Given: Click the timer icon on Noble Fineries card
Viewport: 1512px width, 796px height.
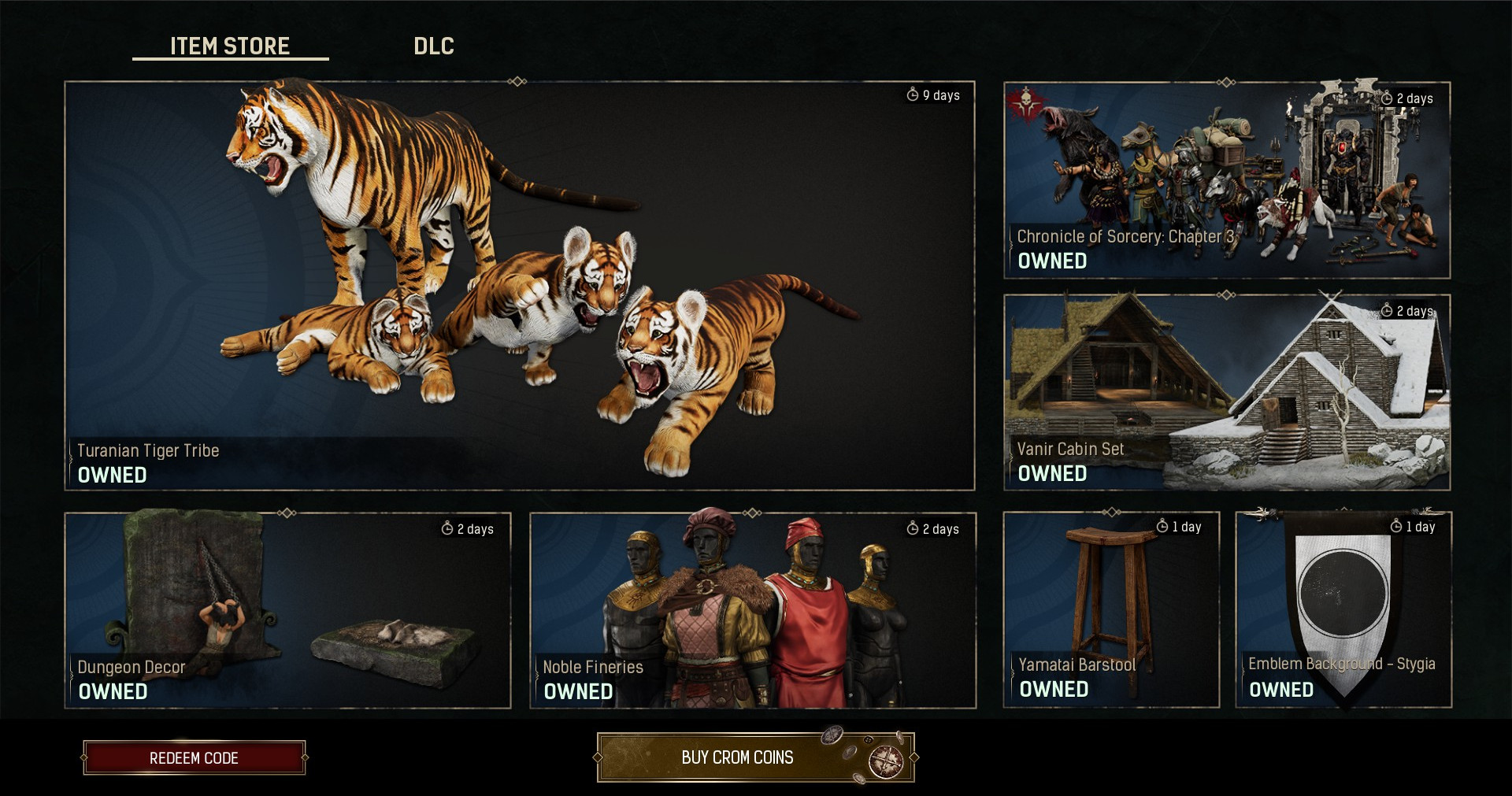Looking at the screenshot, I should coord(913,528).
